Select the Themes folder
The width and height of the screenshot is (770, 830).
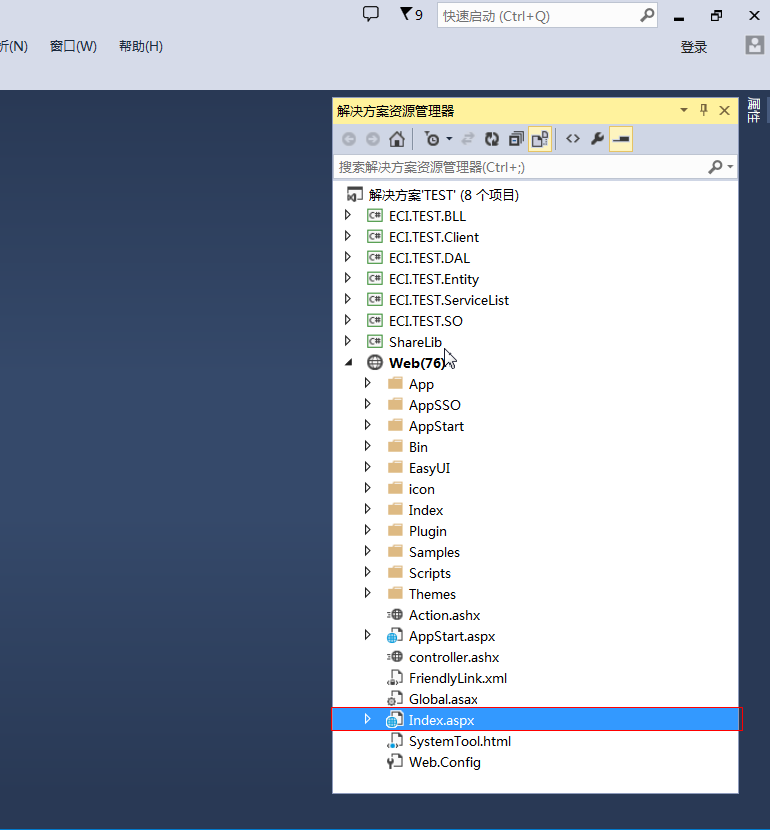pos(432,594)
